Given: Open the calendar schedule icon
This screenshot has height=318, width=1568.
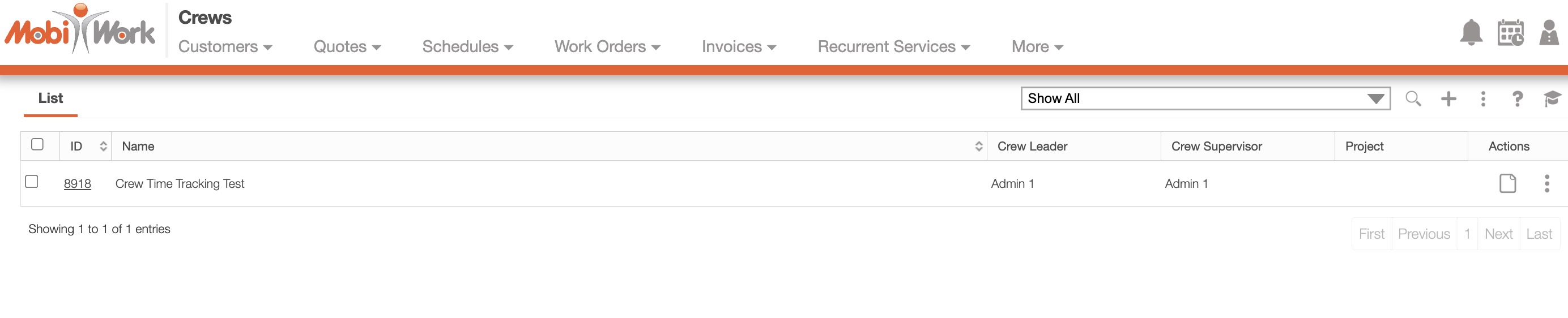Looking at the screenshot, I should coord(1510,33).
